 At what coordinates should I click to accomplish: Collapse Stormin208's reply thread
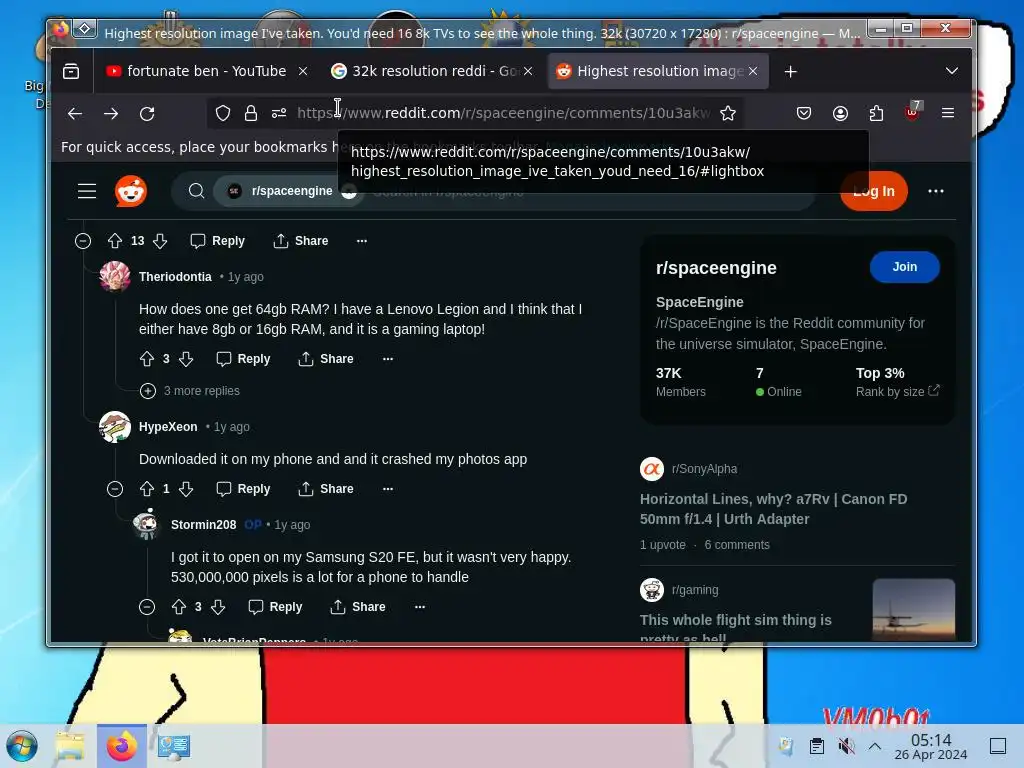pyautogui.click(x=147, y=607)
